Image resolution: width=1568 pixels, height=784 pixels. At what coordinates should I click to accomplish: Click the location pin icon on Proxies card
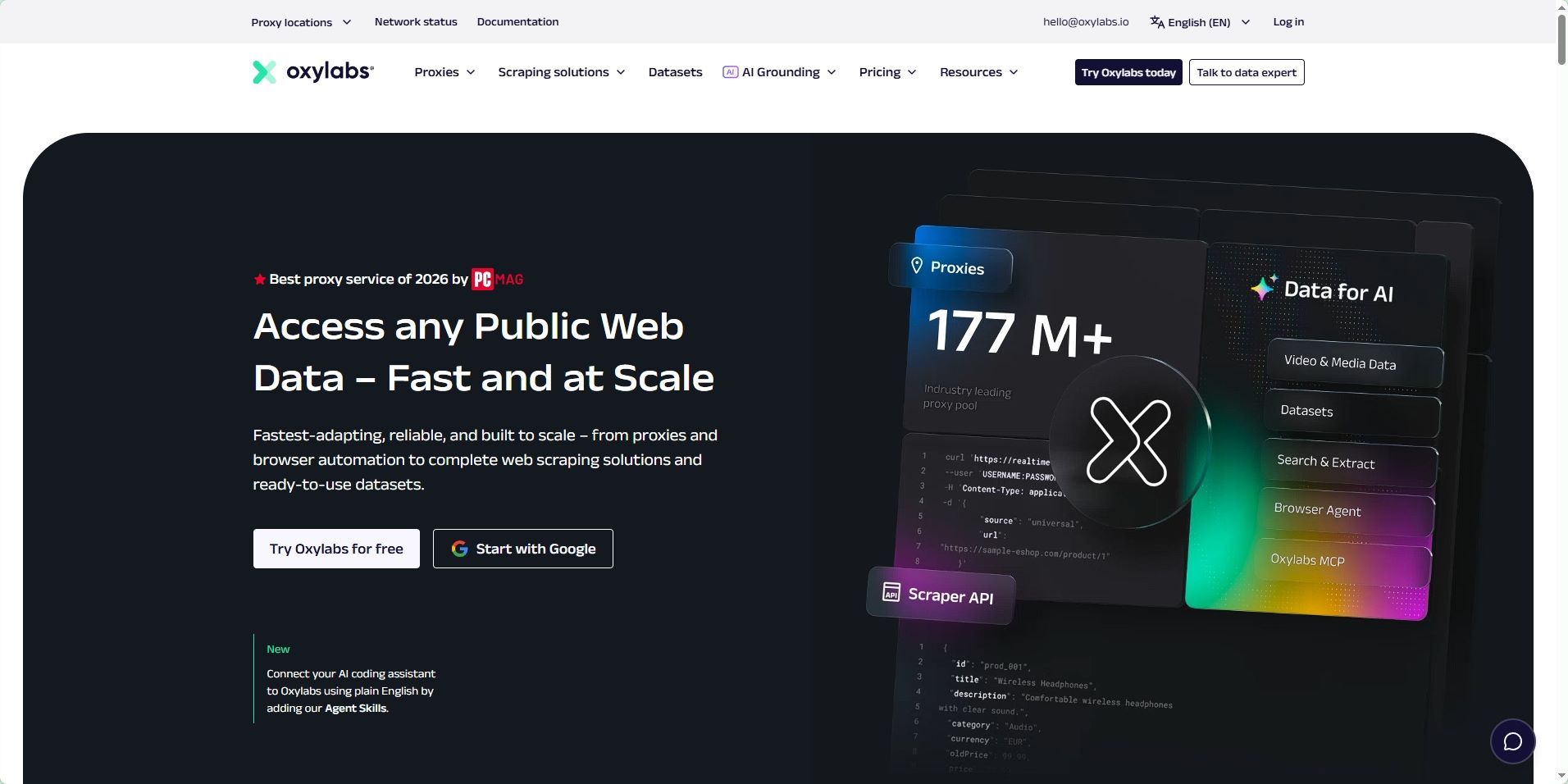point(917,266)
